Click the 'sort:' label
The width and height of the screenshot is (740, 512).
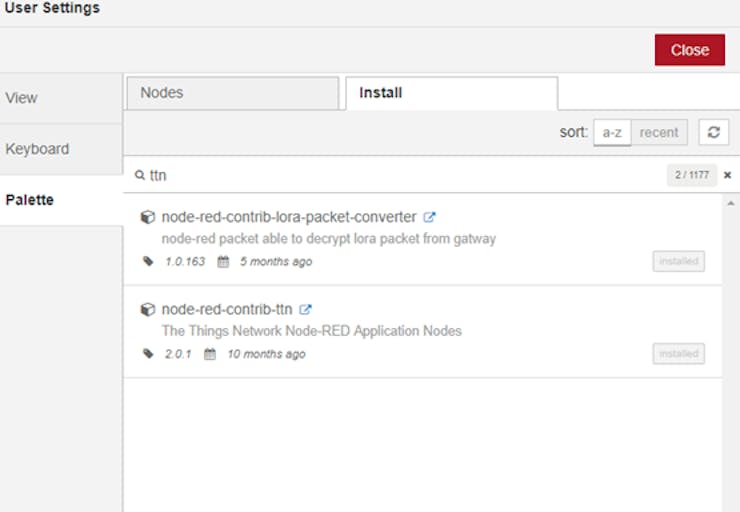[x=574, y=132]
